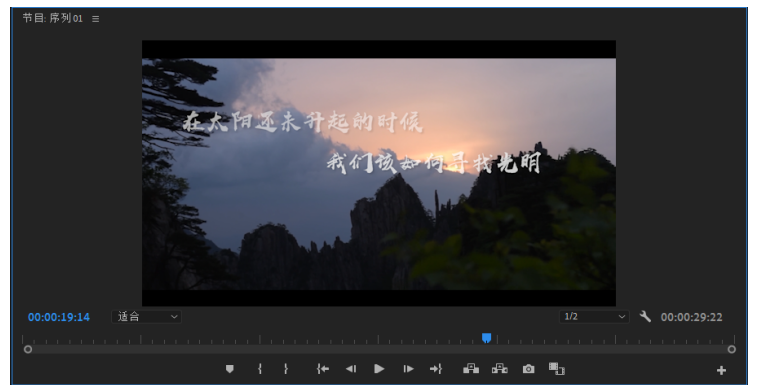Go to Out point button

pyautogui.click(x=436, y=369)
